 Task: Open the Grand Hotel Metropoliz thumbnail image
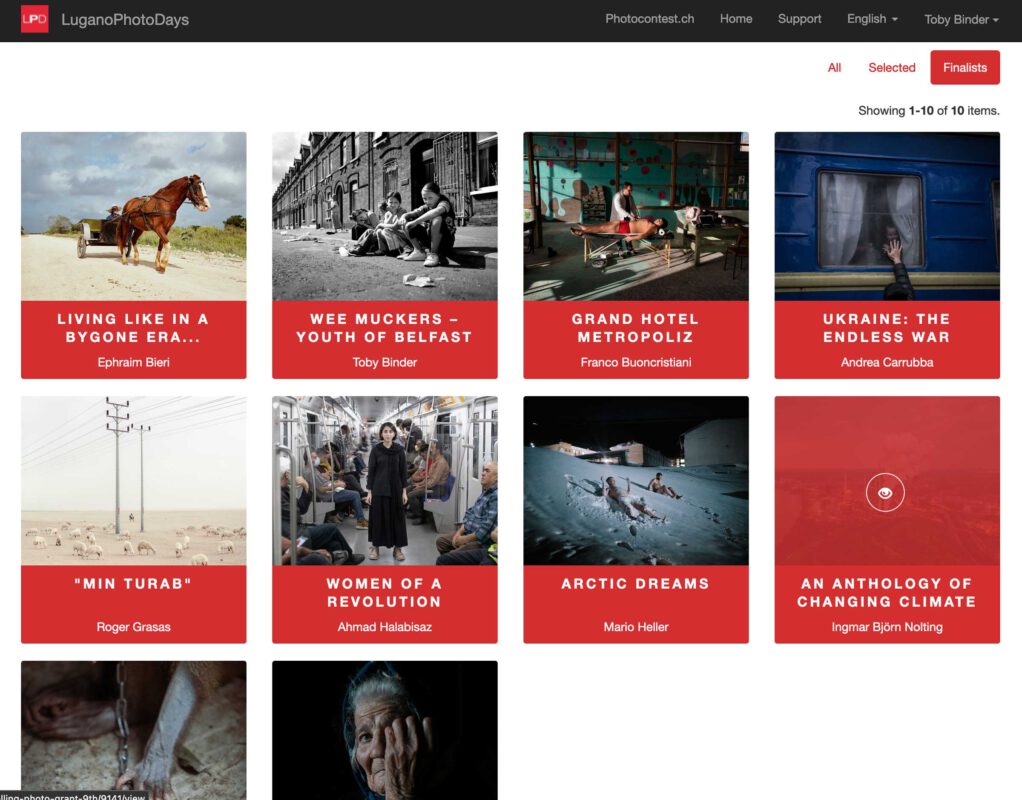click(x=636, y=216)
